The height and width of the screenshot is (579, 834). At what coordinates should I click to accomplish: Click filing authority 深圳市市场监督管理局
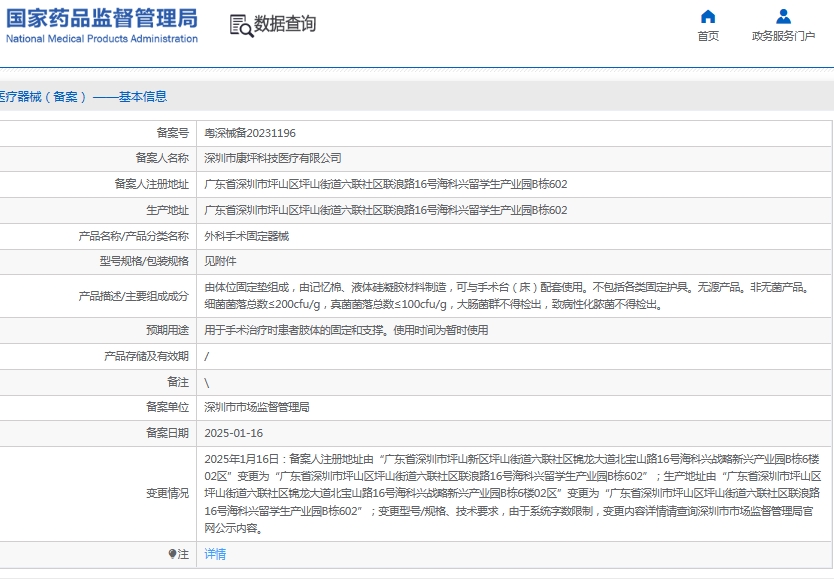click(257, 407)
